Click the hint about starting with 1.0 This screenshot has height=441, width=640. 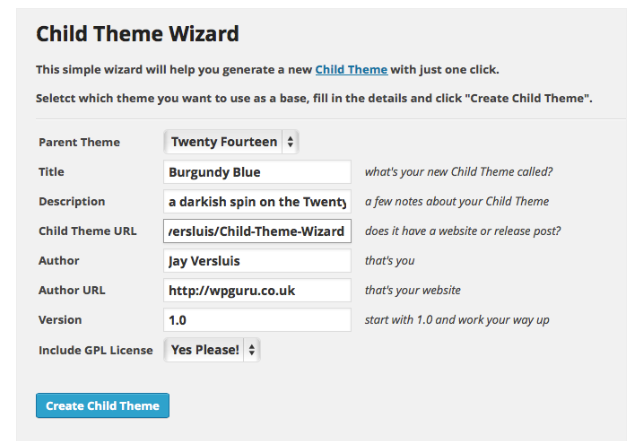coord(457,320)
